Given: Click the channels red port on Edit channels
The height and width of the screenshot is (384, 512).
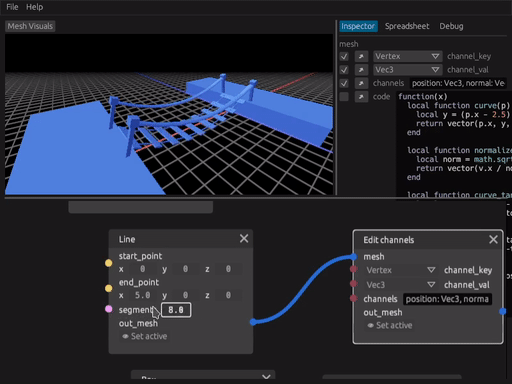Looking at the screenshot, I should (x=354, y=298).
